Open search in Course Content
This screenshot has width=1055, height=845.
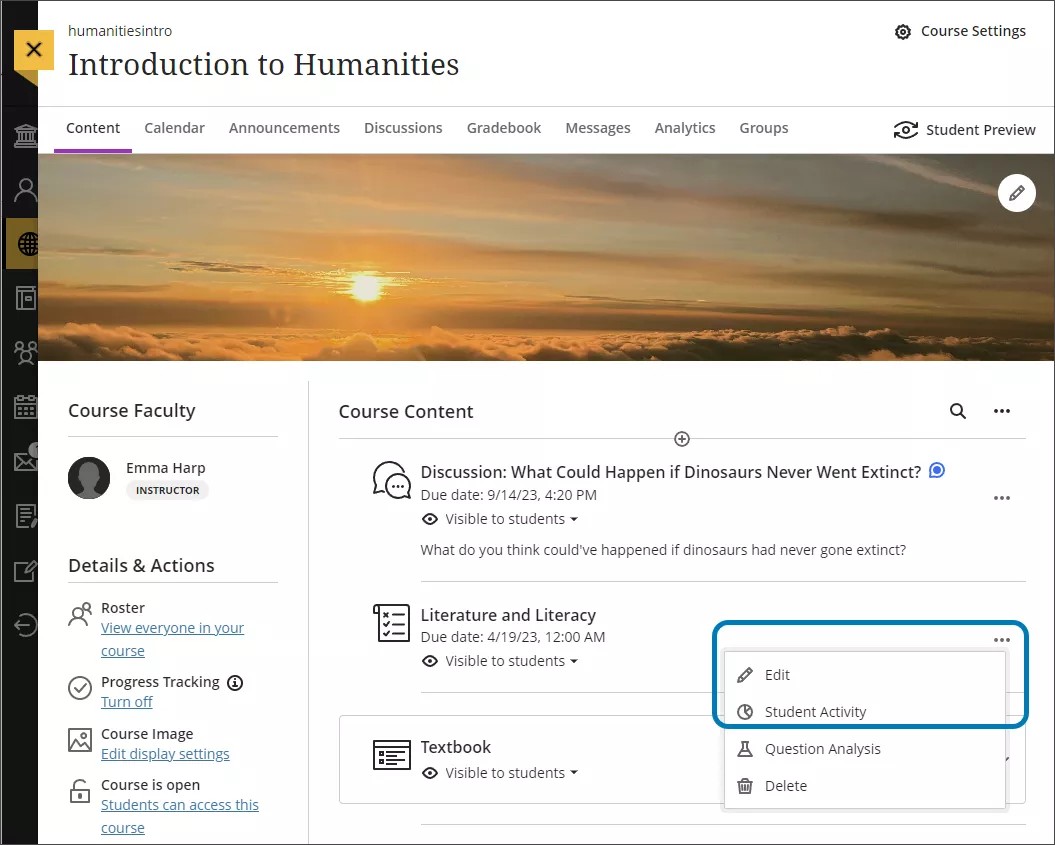[957, 411]
